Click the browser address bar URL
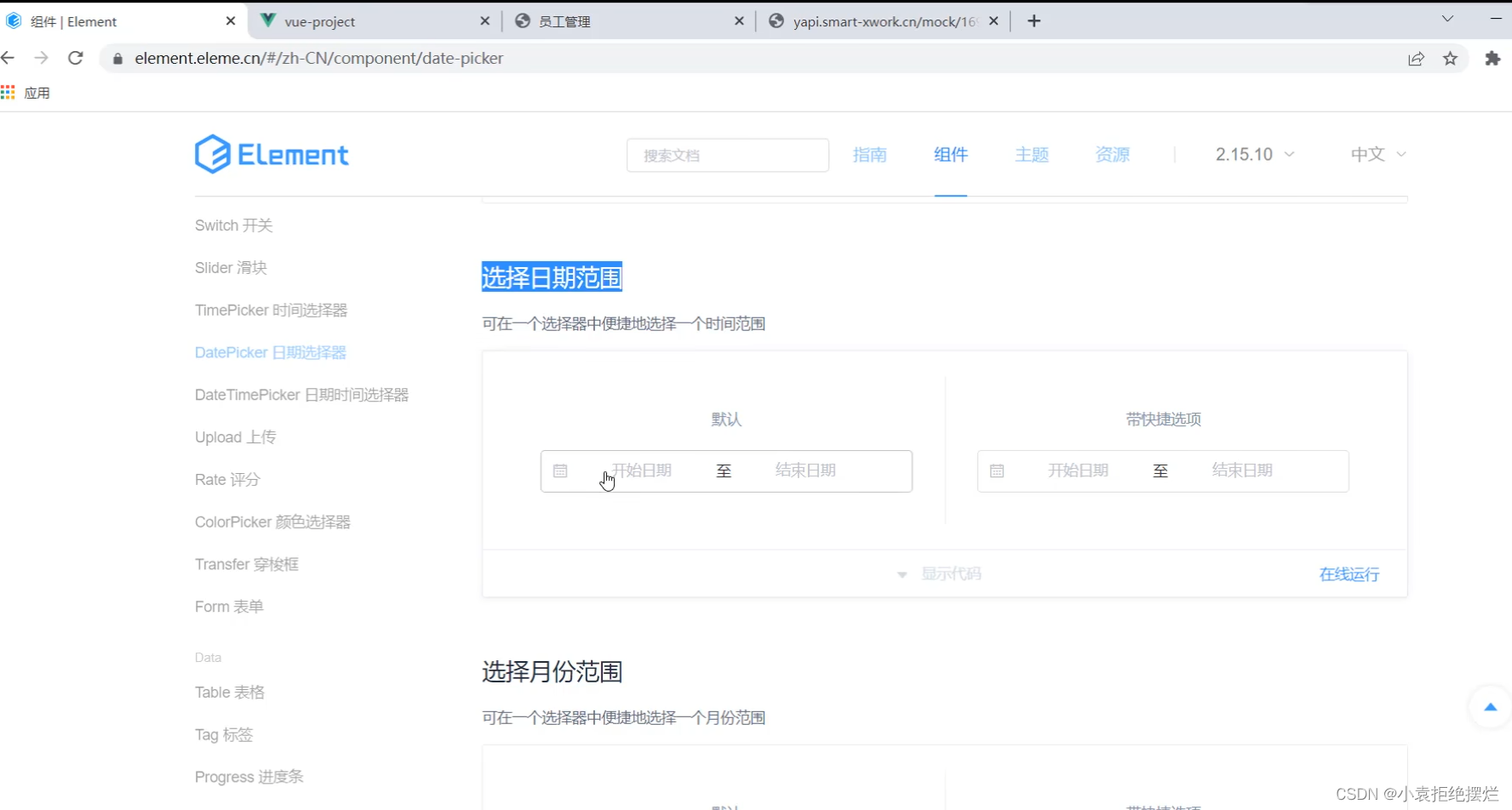Screen dimensions: 1512x810 point(318,59)
